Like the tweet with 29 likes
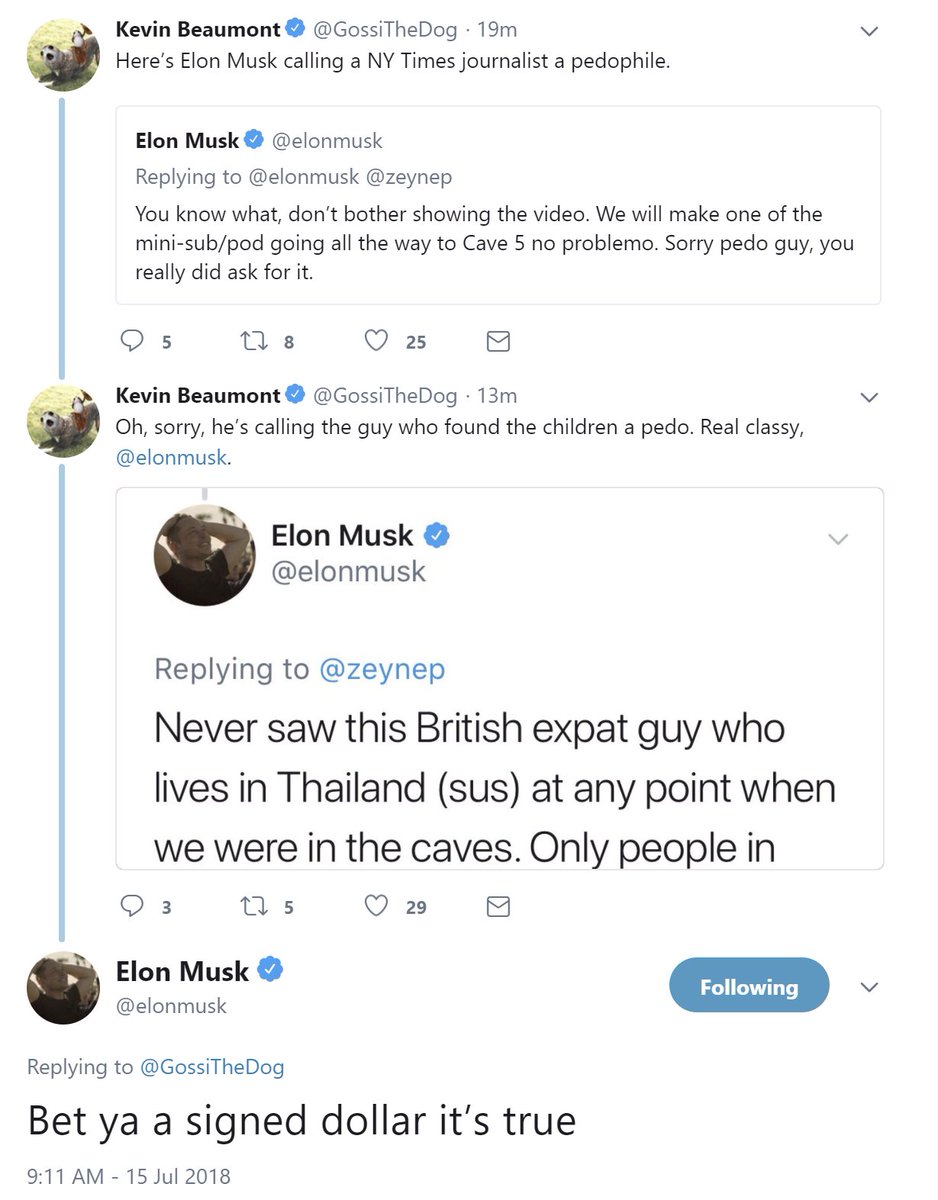Image resolution: width=938 pixels, height=1200 pixels. 376,906
